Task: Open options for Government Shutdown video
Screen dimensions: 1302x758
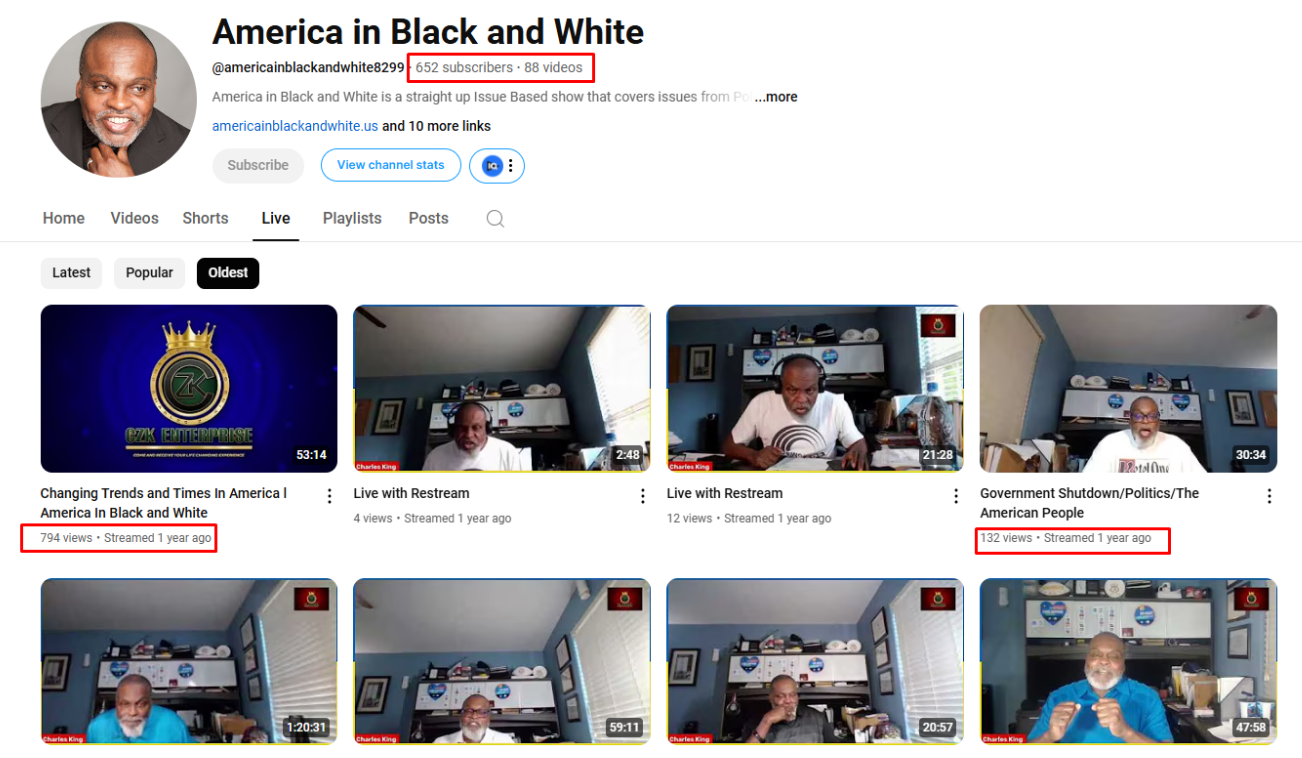Action: pyautogui.click(x=1269, y=496)
